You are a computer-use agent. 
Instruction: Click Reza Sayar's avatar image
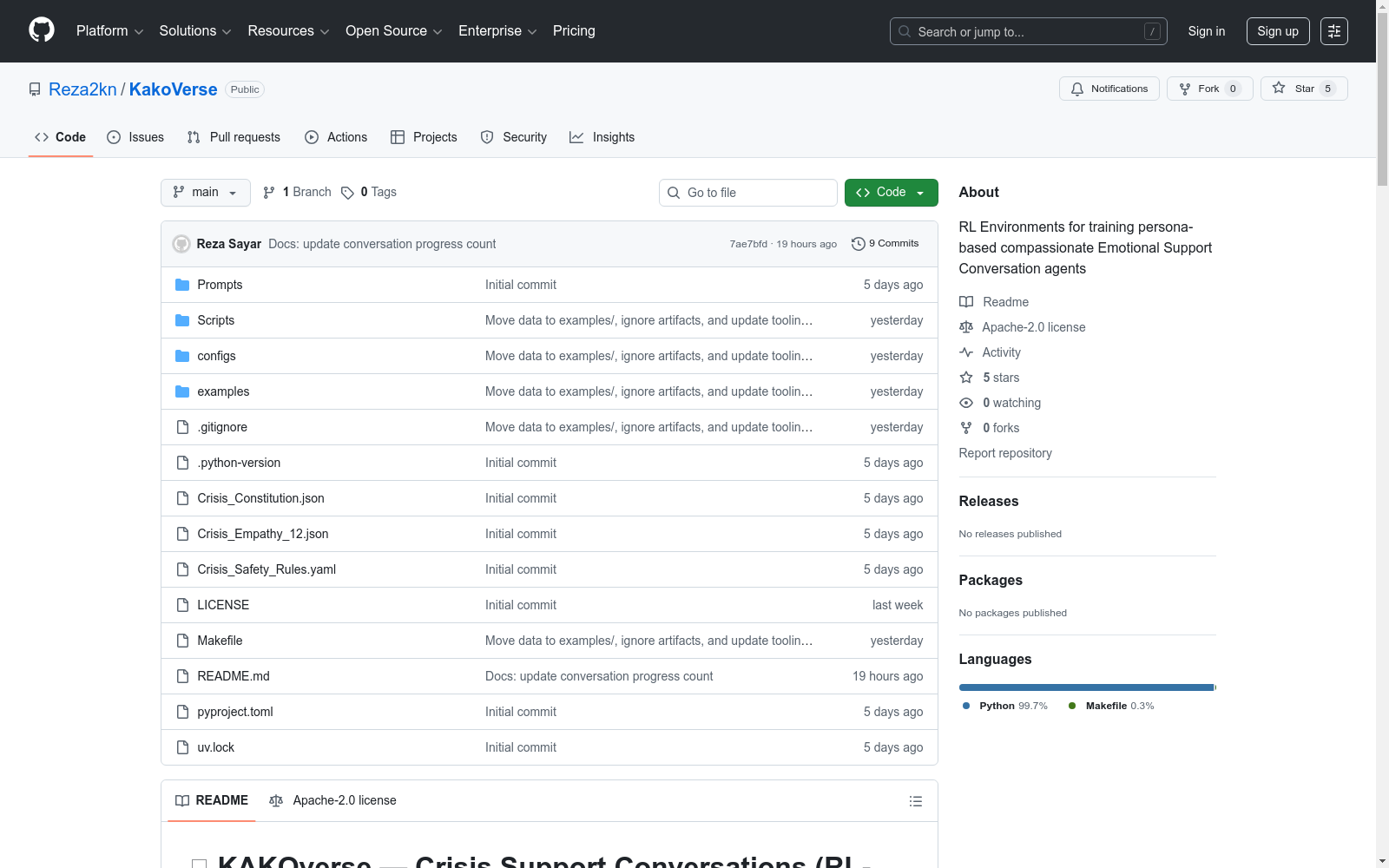[x=181, y=244]
